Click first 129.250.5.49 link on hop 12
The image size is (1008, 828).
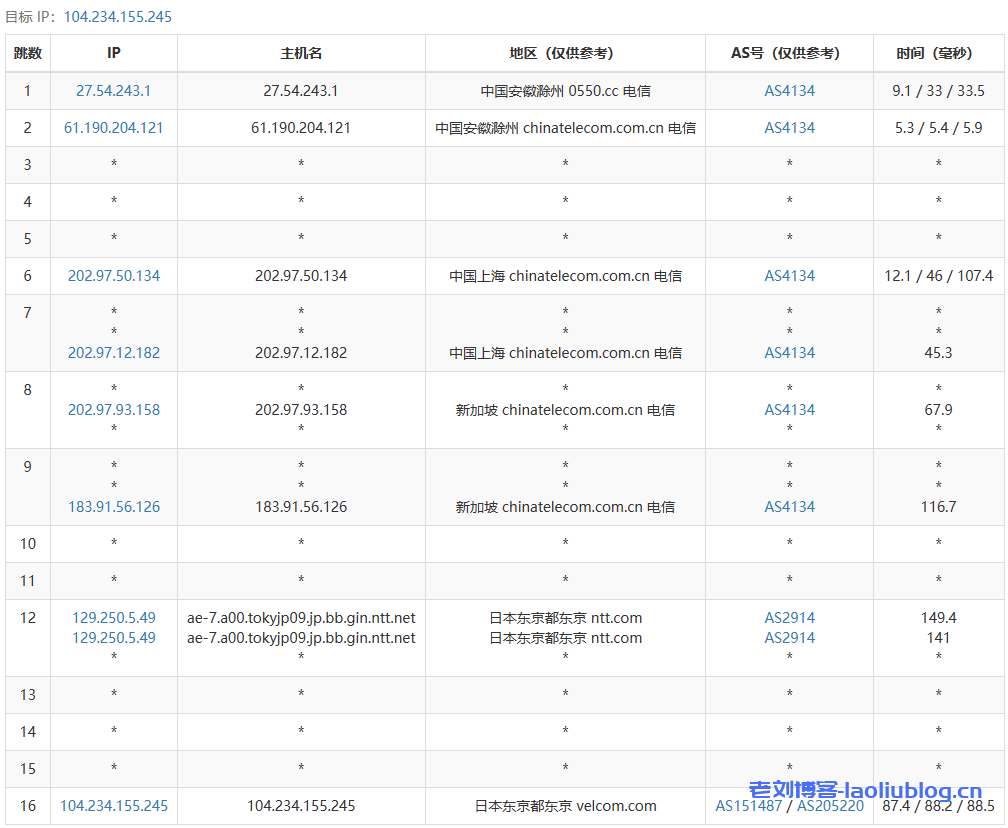(113, 617)
